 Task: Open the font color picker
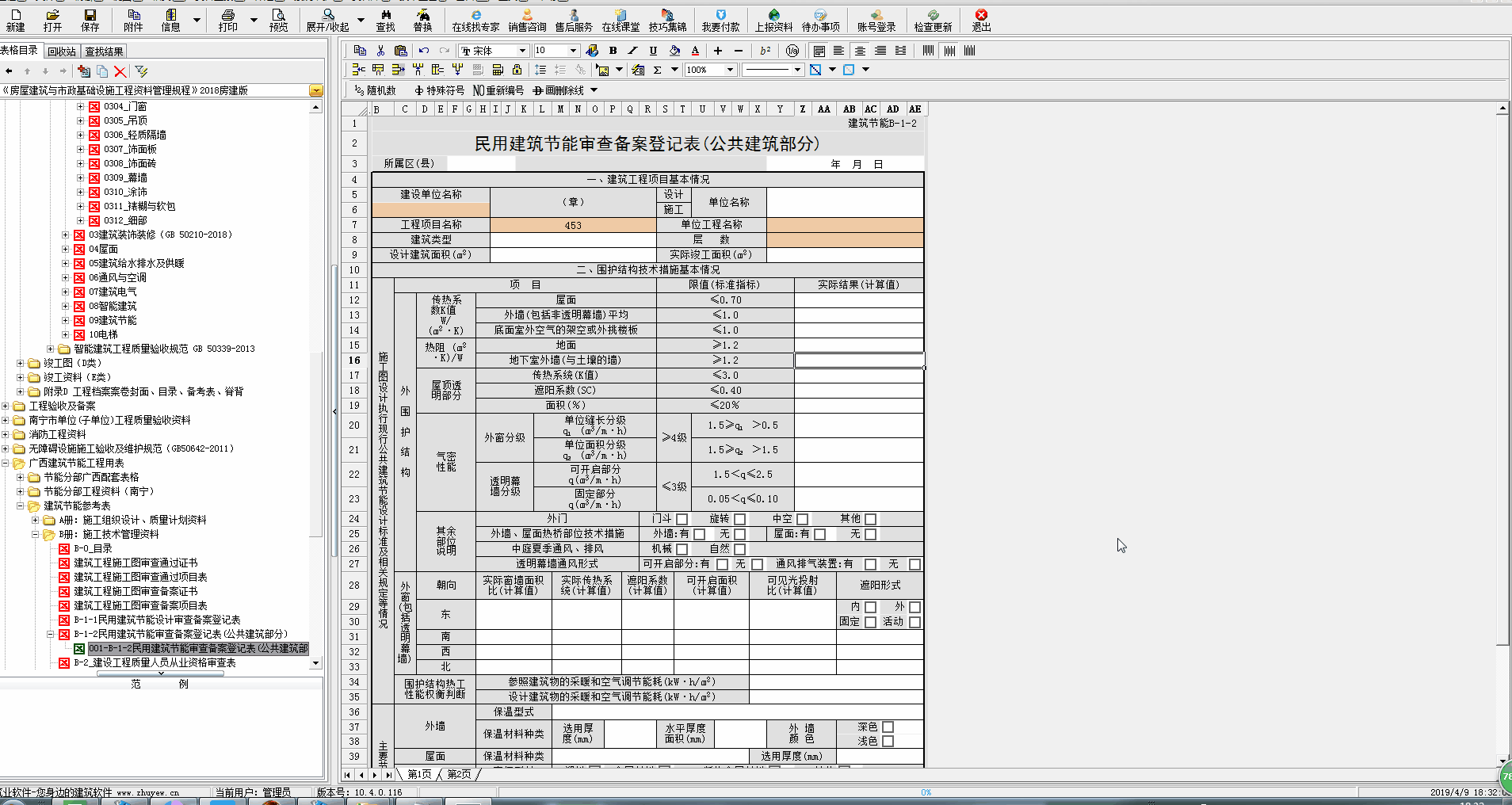[695, 50]
